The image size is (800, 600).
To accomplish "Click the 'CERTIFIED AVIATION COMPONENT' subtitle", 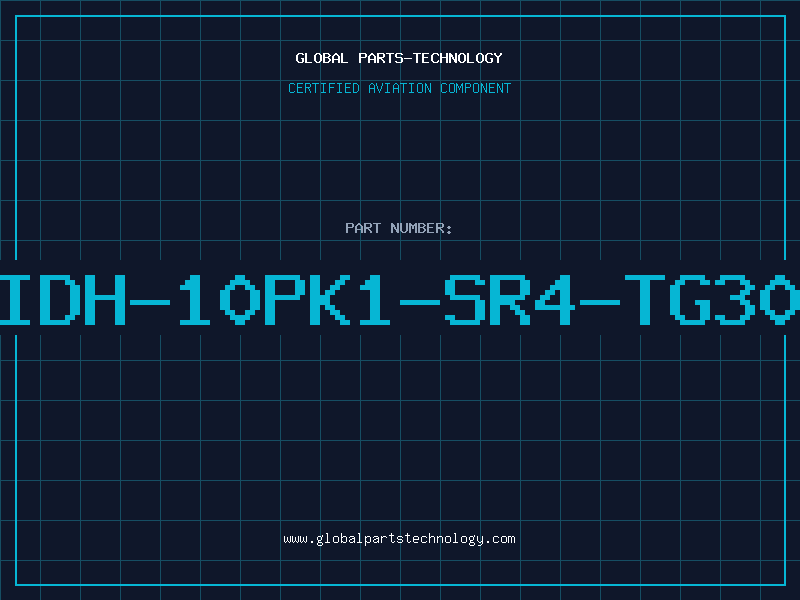I will click(399, 88).
